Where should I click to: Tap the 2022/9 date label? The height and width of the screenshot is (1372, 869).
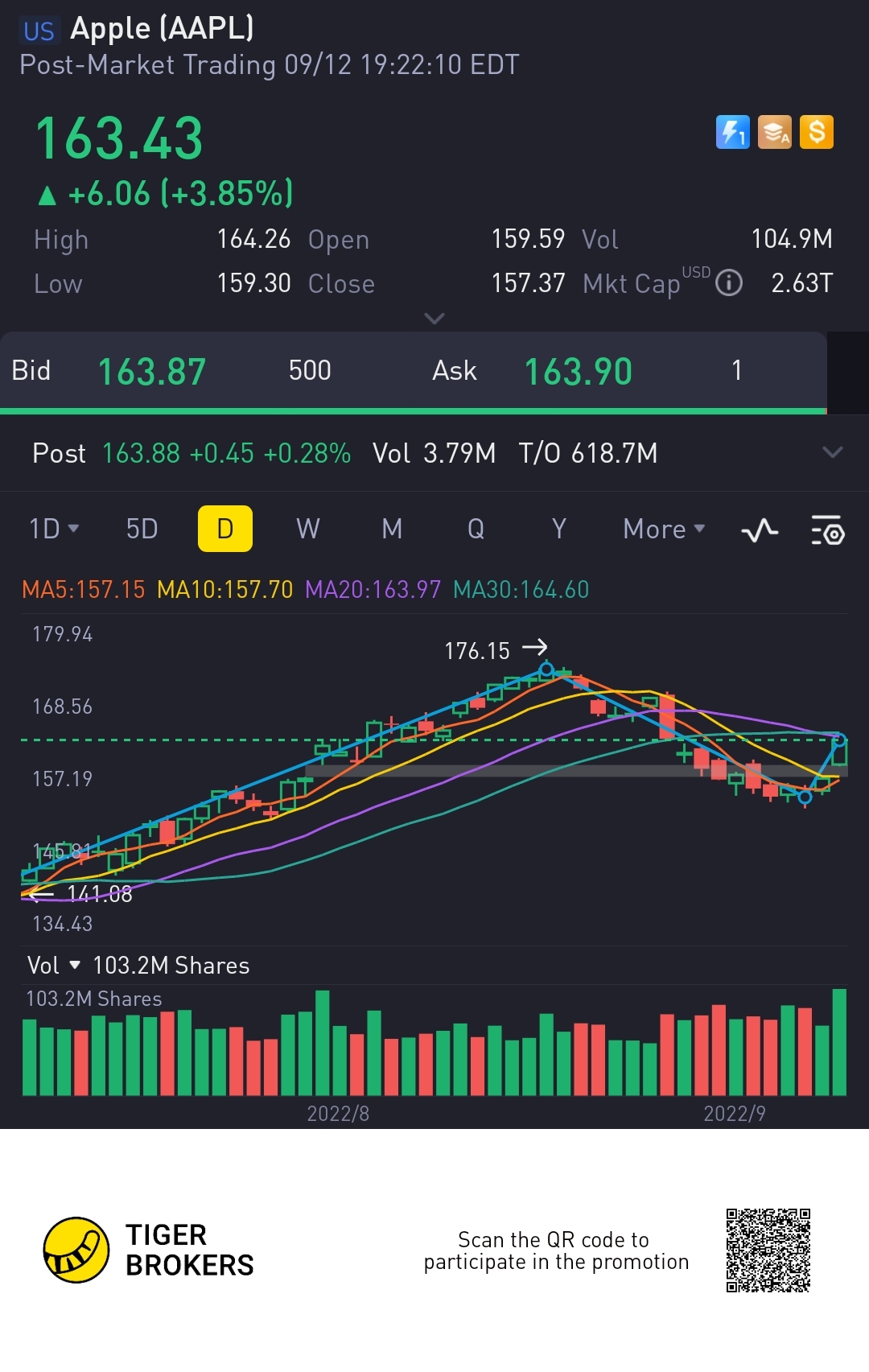coord(735,1114)
